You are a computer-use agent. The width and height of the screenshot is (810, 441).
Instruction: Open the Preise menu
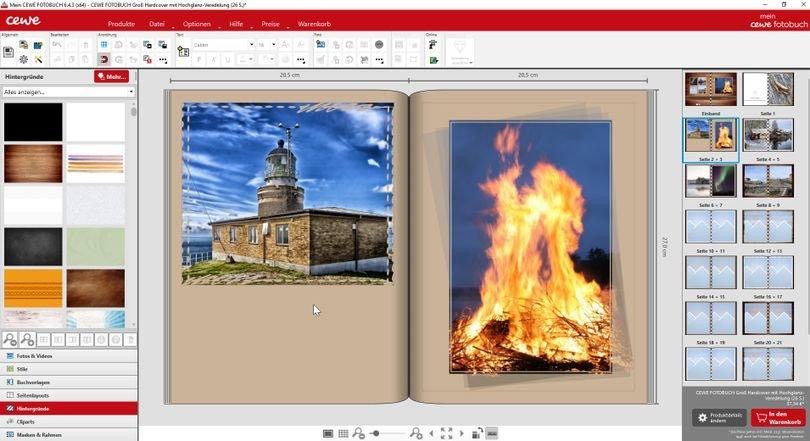pyautogui.click(x=270, y=24)
